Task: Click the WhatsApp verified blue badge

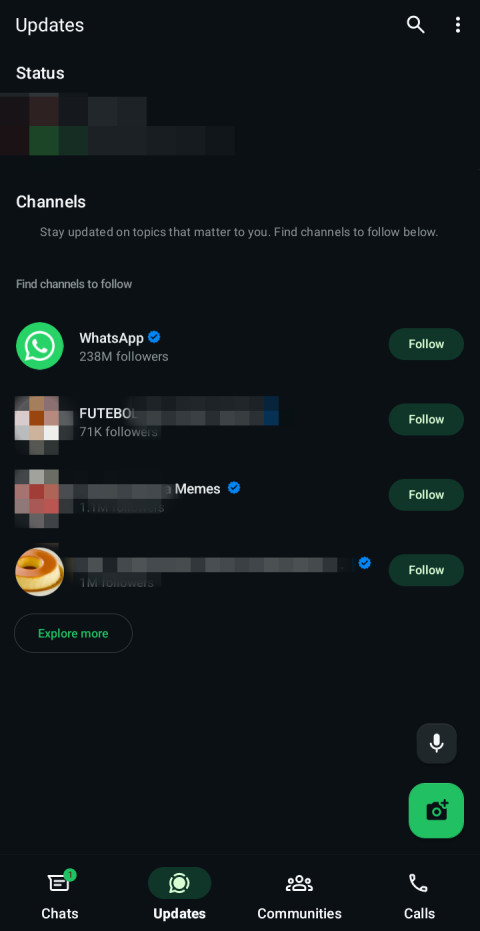Action: [154, 337]
